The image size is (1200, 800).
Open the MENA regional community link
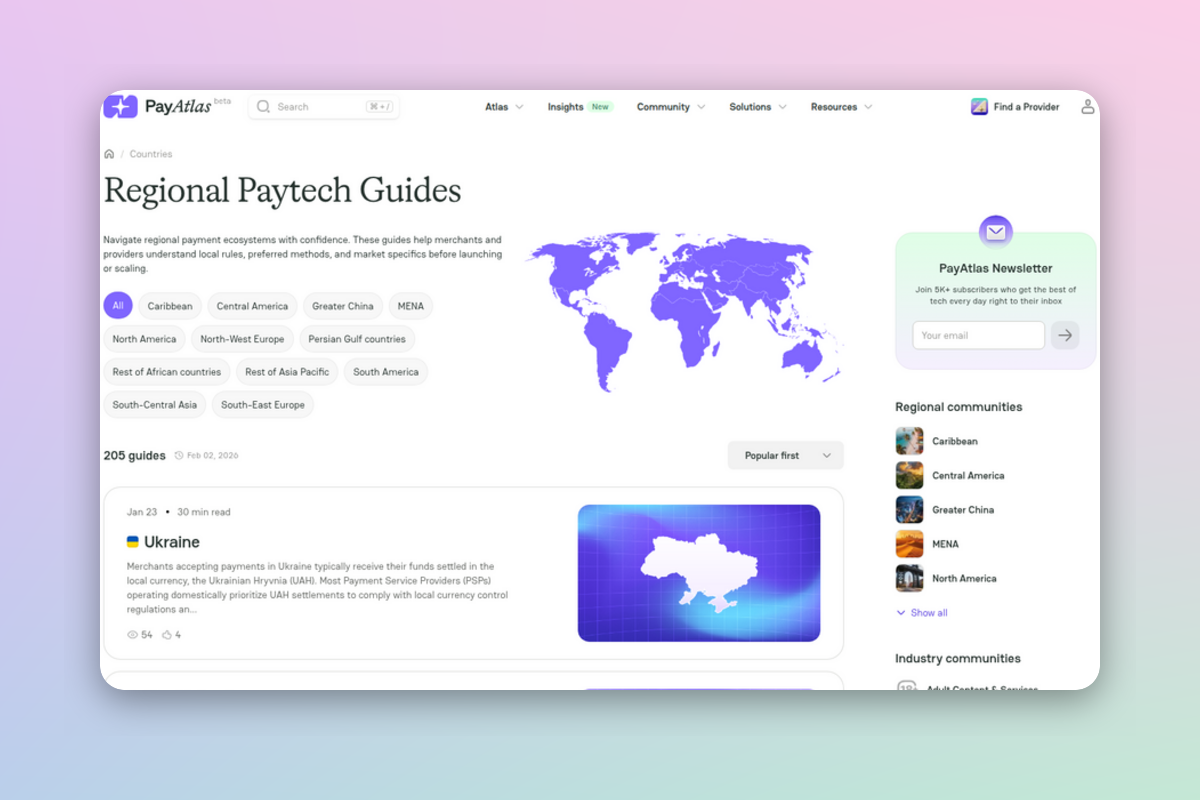(945, 544)
